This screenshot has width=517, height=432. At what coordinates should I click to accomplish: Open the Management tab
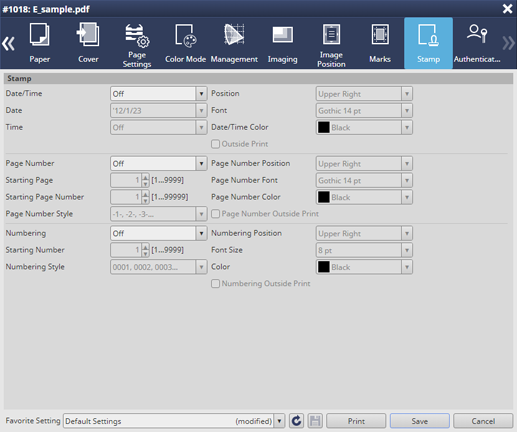tap(234, 43)
